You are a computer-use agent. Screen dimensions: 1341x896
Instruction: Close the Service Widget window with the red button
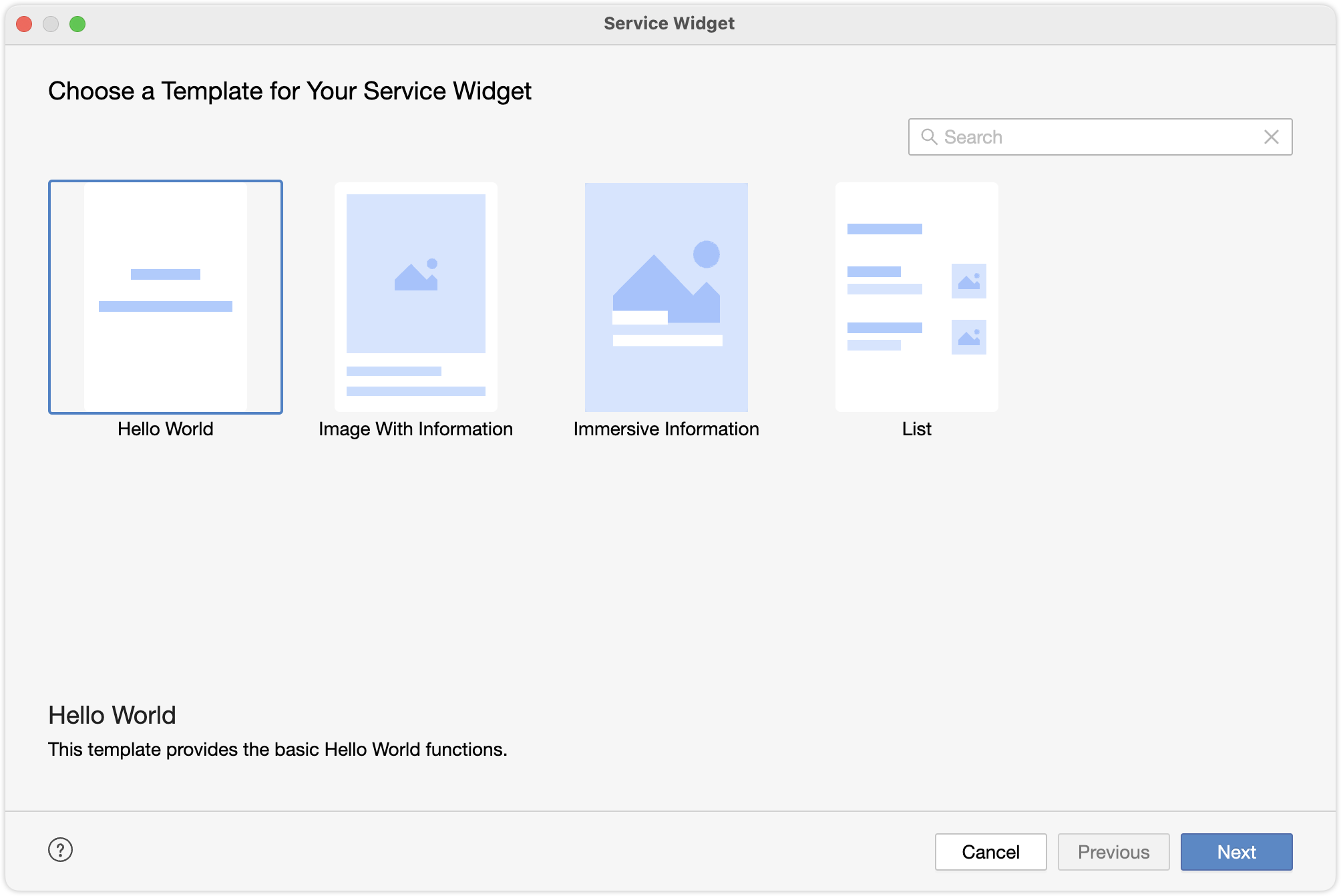pos(24,24)
